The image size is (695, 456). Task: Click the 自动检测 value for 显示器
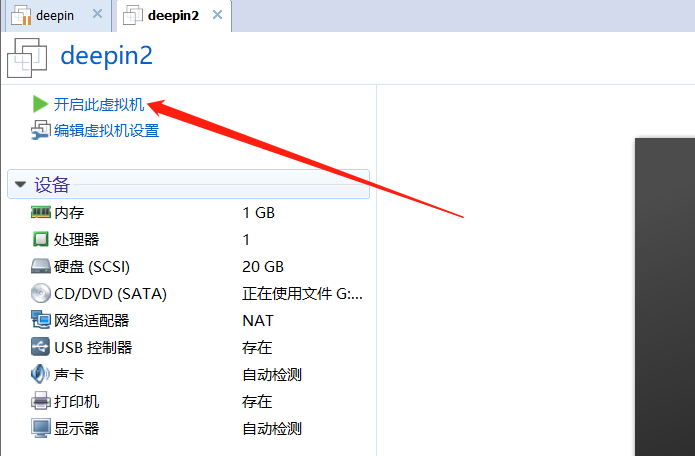[x=272, y=429]
